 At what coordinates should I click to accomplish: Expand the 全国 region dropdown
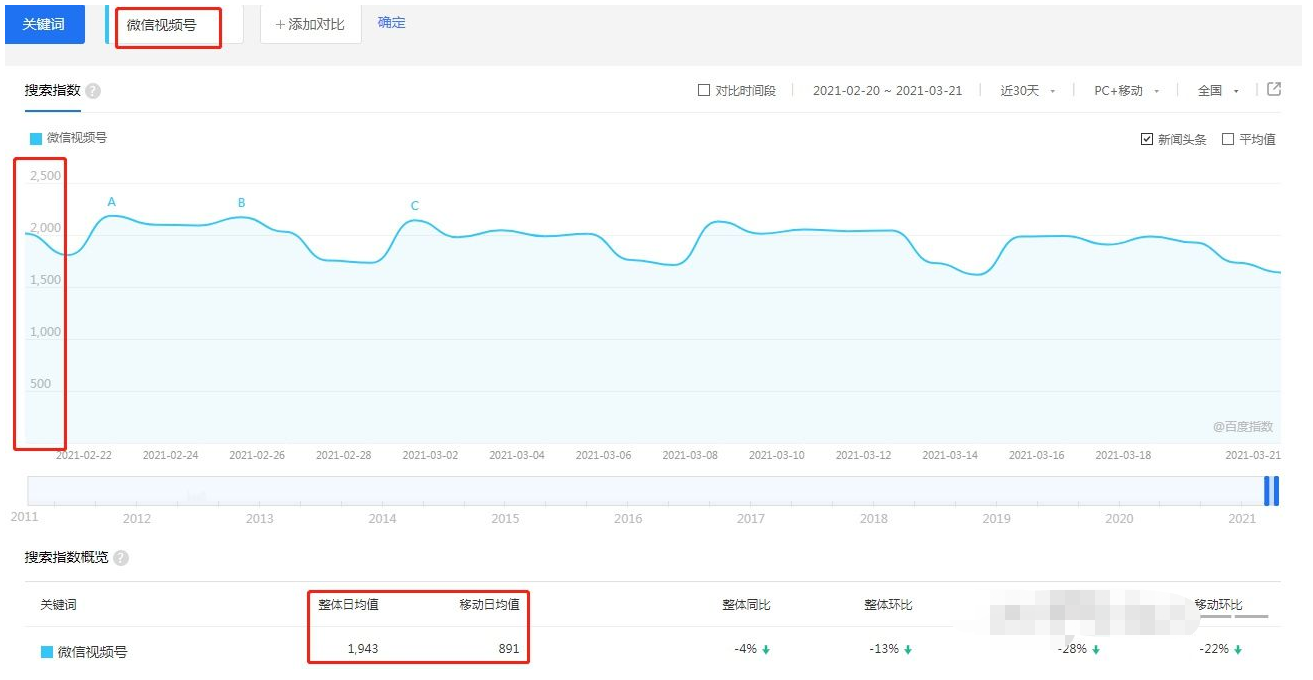coord(1218,90)
